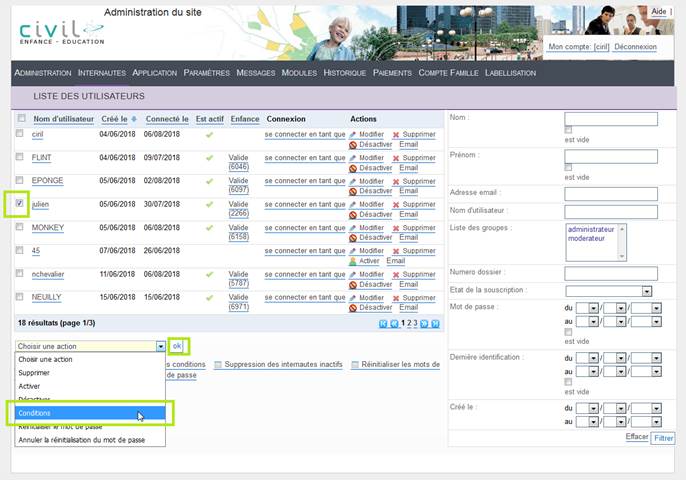The image size is (686, 480).
Task: Open the 'Choisir une action' dropdown arrow
Action: [160, 346]
